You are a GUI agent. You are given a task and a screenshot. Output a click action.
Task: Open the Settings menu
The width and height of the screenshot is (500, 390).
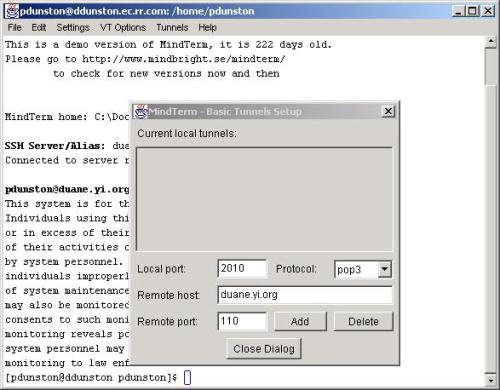click(73, 27)
